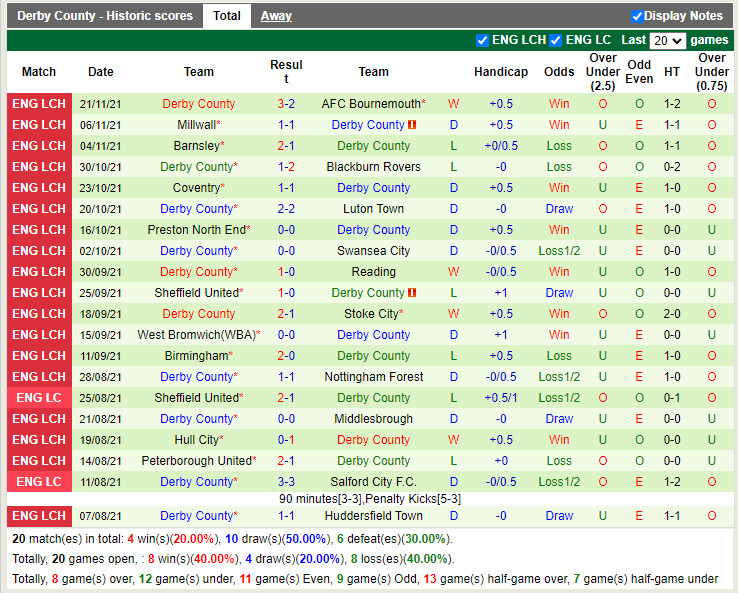Switch to the Away tab
The width and height of the screenshot is (738, 593).
276,16
